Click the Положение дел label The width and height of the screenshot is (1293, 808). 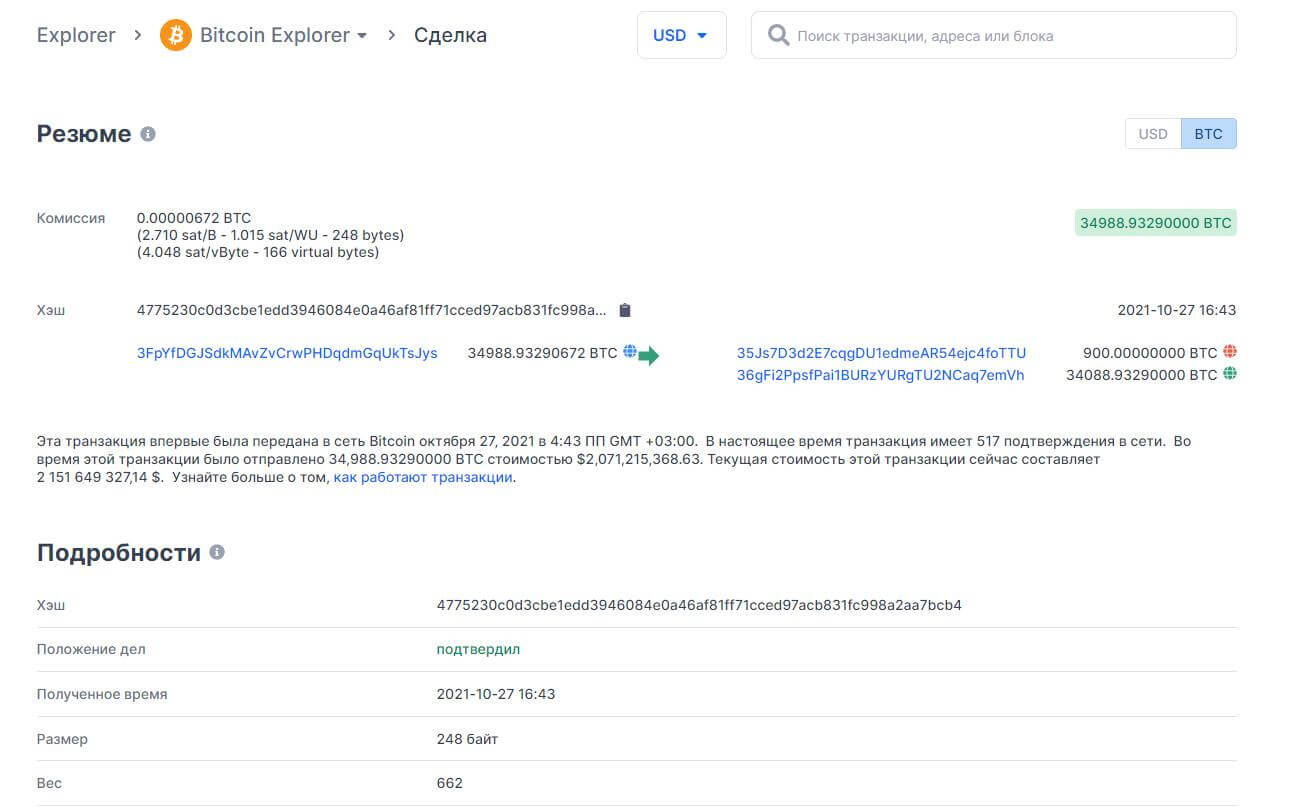tap(91, 649)
